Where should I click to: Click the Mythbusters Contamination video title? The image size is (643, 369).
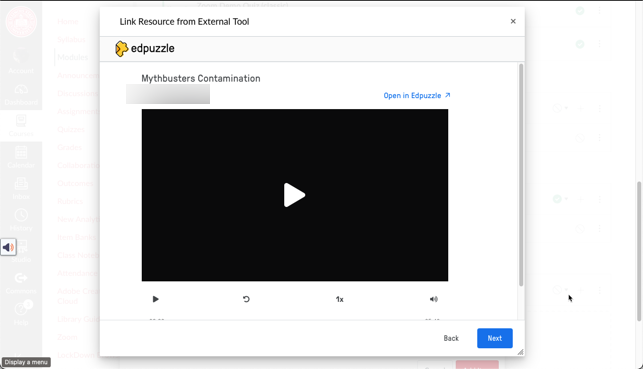[x=201, y=78]
